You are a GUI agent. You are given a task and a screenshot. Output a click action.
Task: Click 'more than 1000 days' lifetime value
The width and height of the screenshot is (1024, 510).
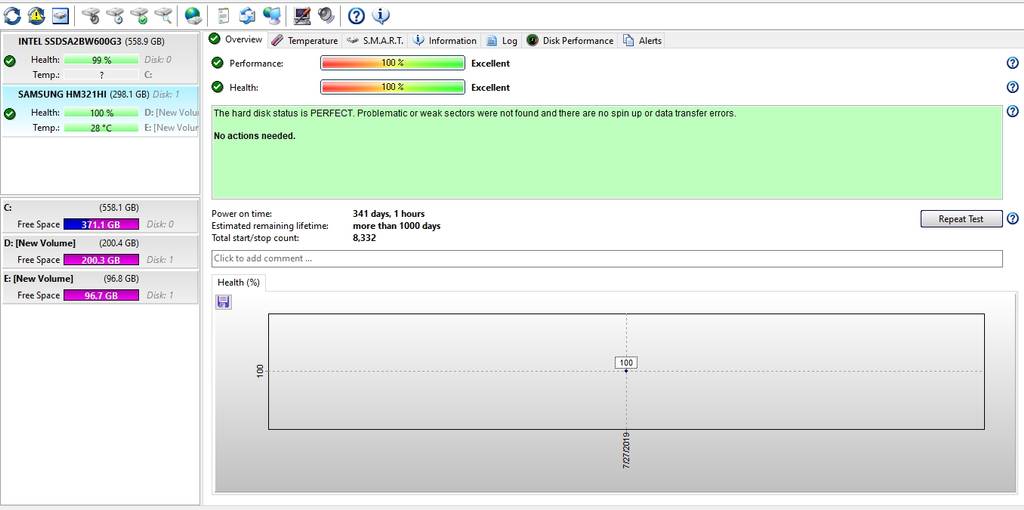[396, 226]
